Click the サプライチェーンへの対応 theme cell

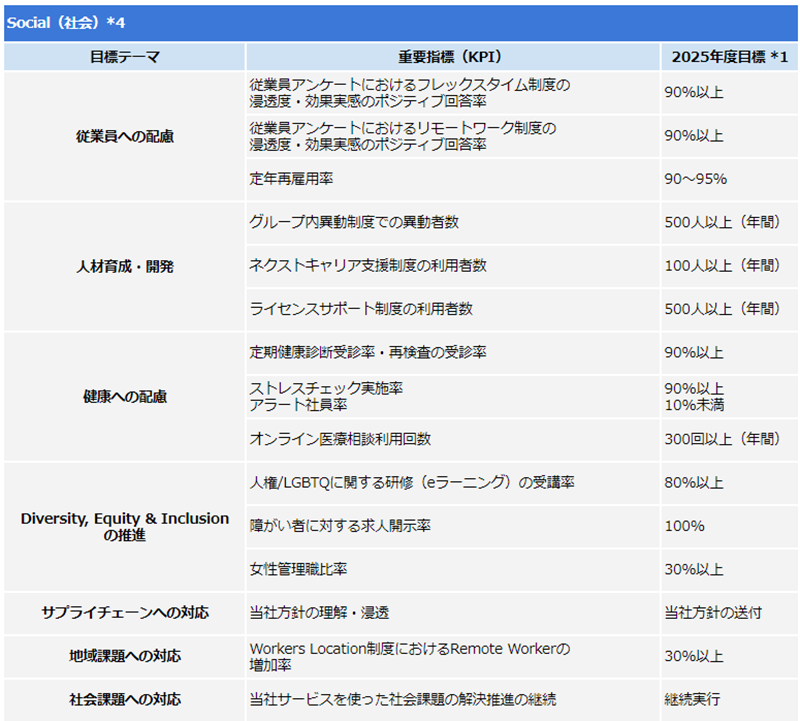[125, 613]
